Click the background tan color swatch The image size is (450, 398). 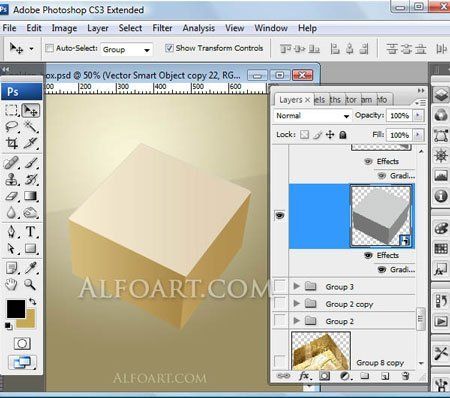pos(29,322)
